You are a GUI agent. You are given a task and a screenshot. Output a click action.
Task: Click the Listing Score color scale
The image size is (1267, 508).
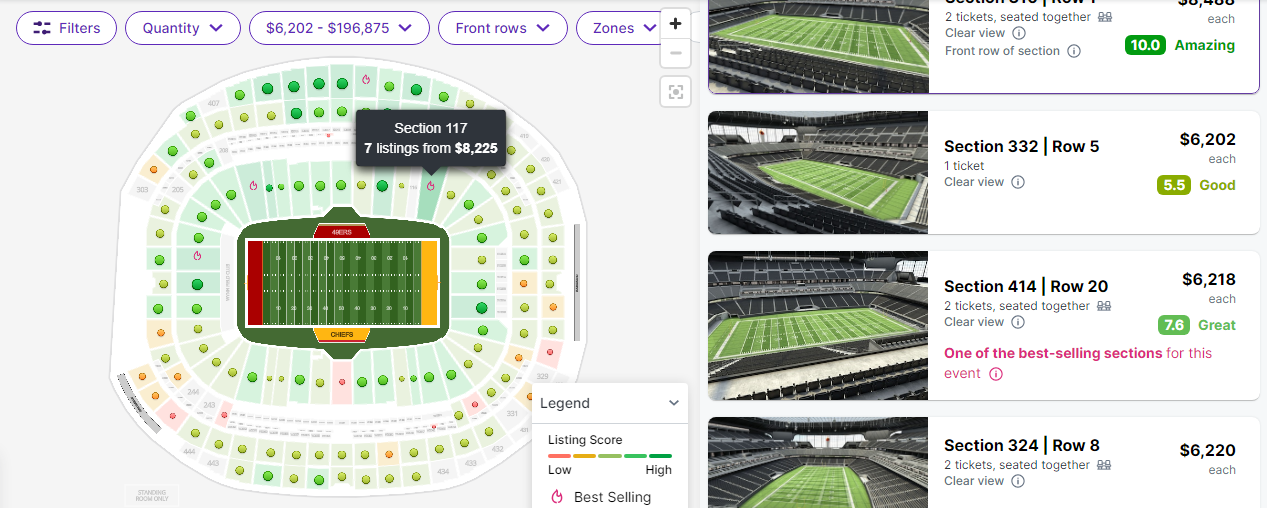609,456
